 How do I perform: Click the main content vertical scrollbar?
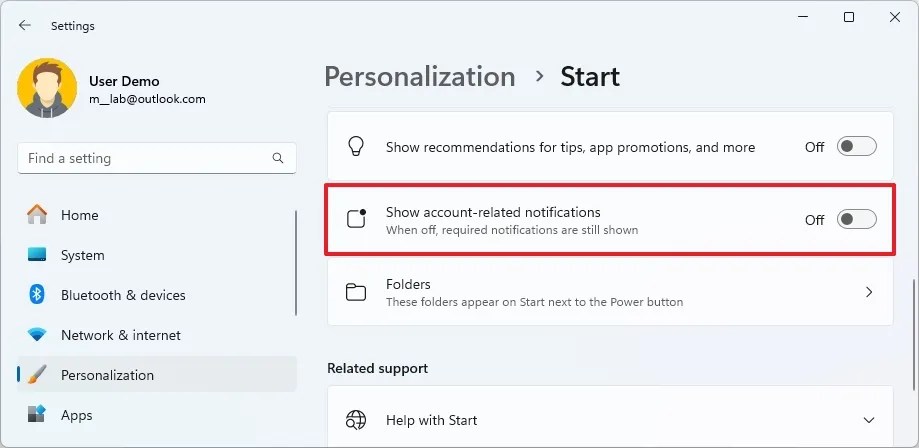coord(914,334)
